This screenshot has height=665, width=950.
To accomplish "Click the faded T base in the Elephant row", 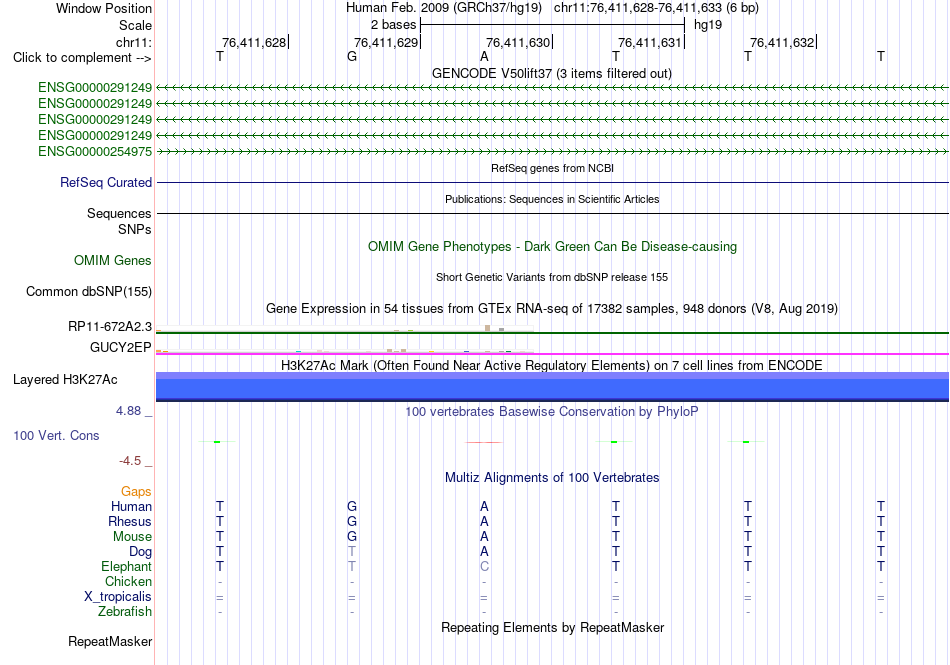I will click(352, 566).
